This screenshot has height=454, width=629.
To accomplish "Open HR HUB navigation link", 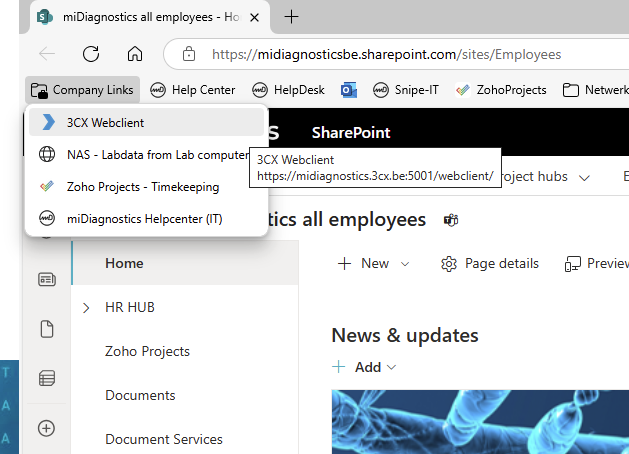I will [130, 307].
